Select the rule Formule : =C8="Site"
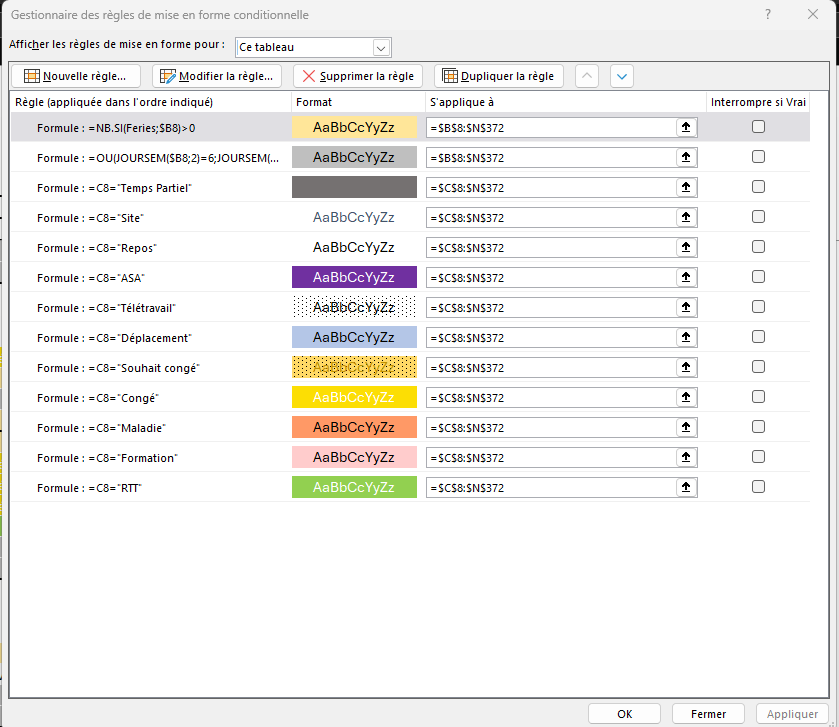This screenshot has height=727, width=839. [x=90, y=218]
